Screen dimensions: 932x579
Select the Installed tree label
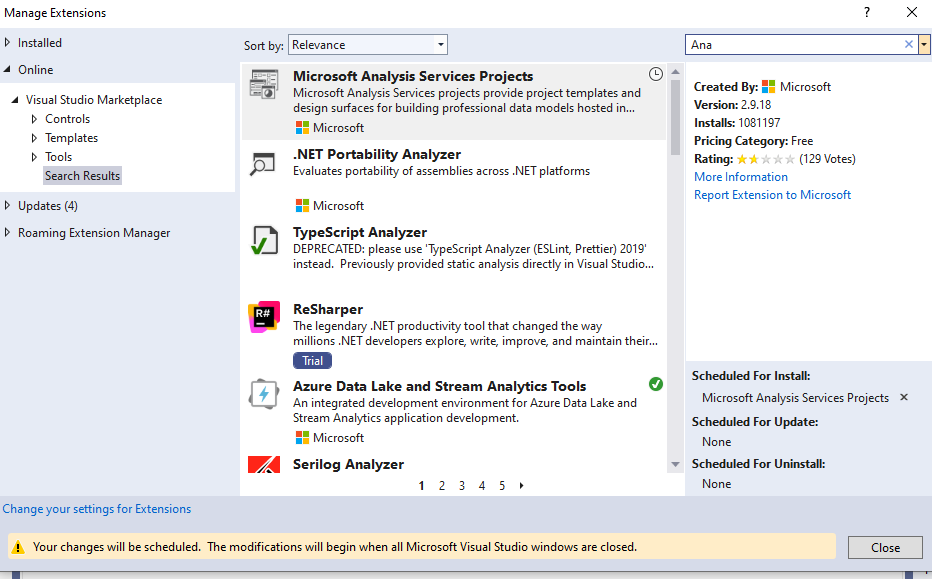pyautogui.click(x=40, y=43)
